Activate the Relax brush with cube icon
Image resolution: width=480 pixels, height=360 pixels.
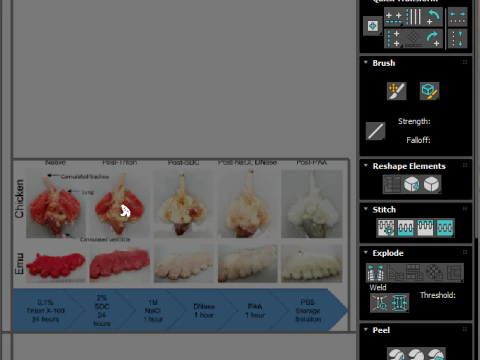[x=429, y=91]
